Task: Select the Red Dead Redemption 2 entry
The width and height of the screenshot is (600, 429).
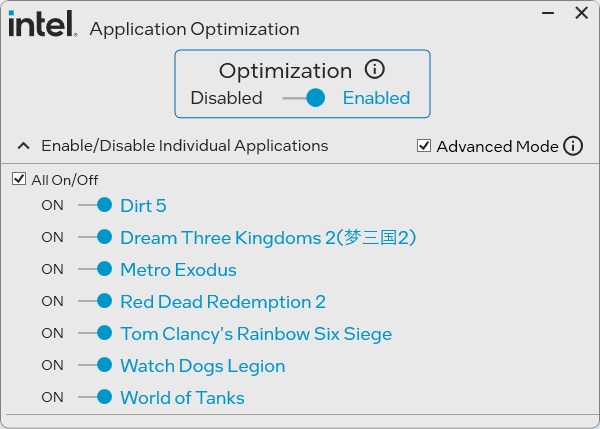Action: click(x=223, y=302)
